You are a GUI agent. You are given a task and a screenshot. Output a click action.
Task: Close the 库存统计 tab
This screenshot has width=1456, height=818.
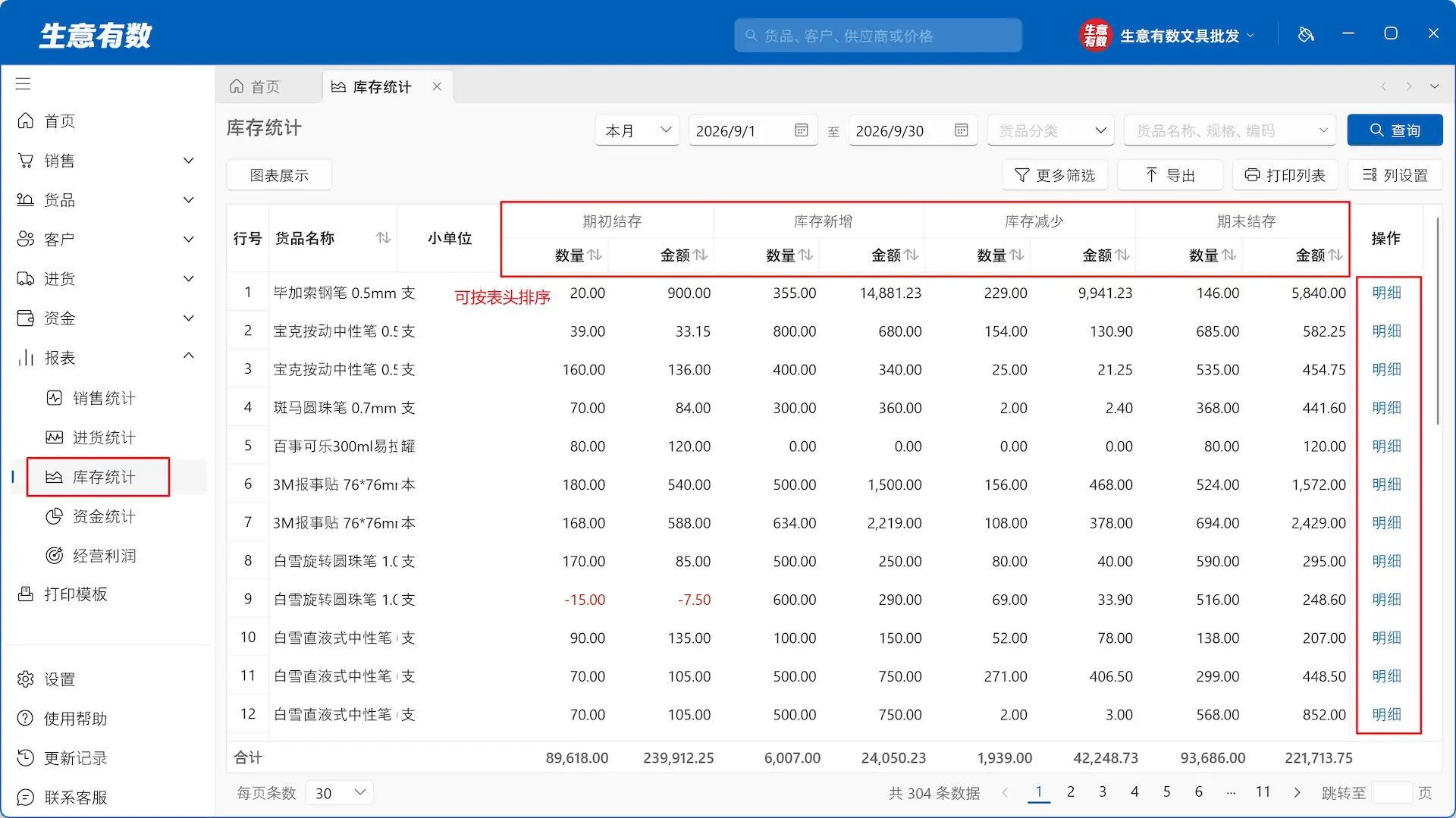[437, 86]
